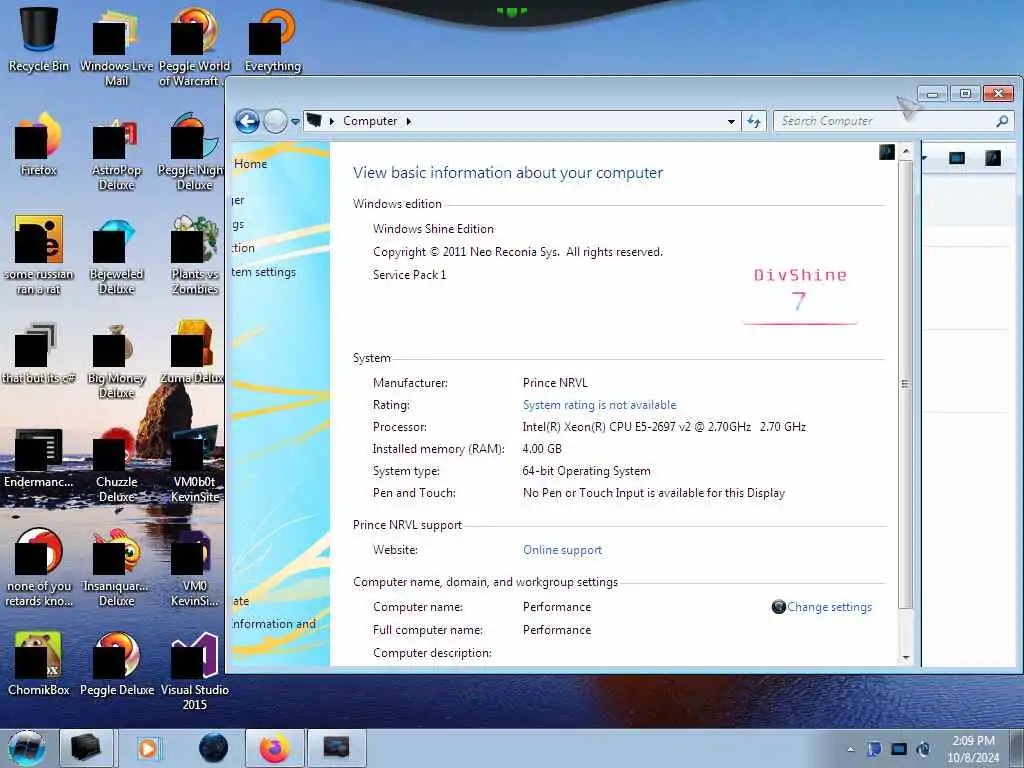Image resolution: width=1024 pixels, height=768 pixels.
Task: Expand the address bar history dropdown
Action: coord(731,121)
